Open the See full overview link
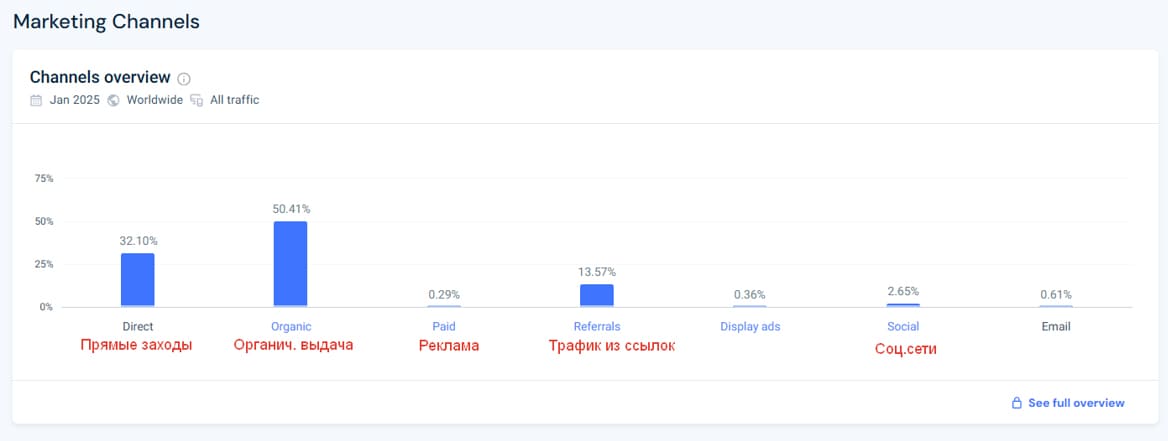1168x441 pixels. pyautogui.click(x=1076, y=403)
